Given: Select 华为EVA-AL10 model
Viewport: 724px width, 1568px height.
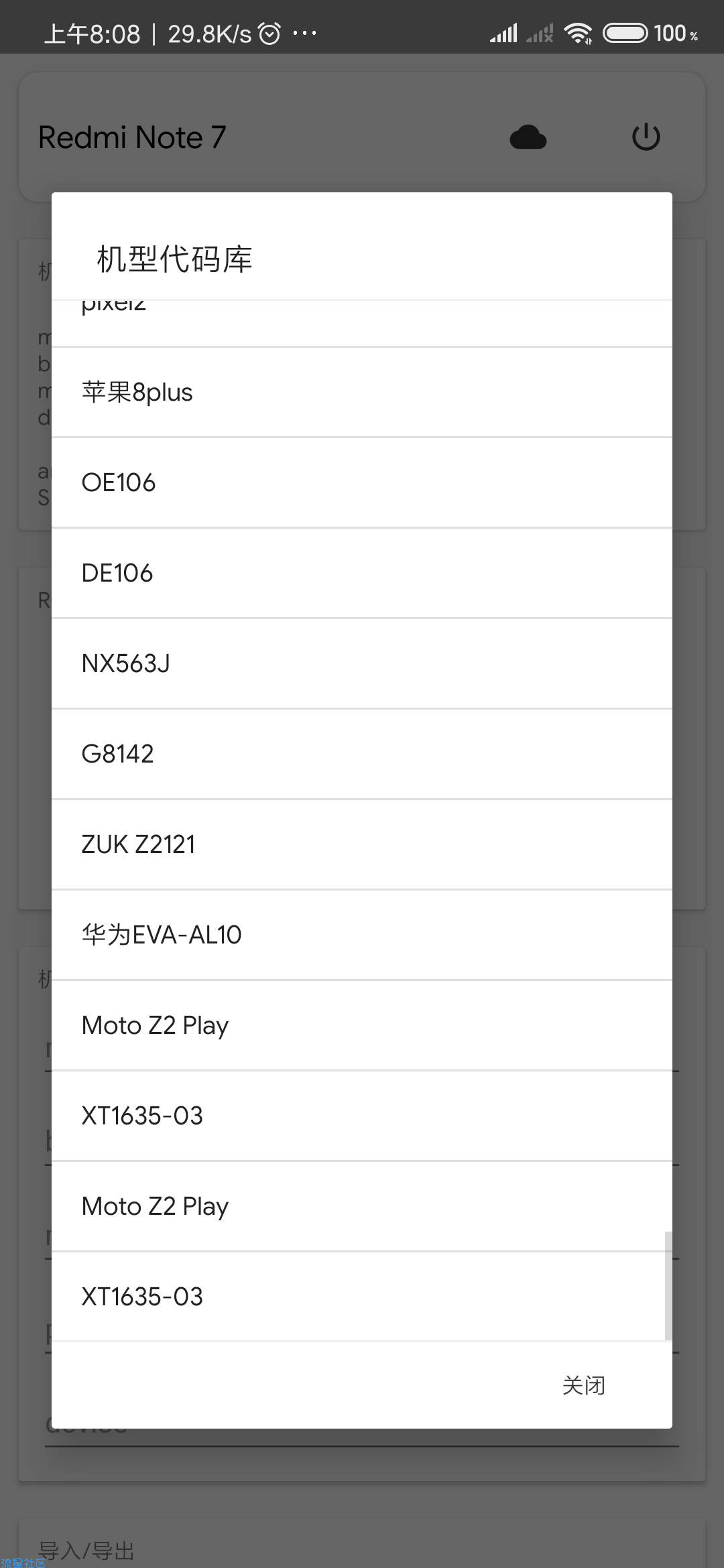Looking at the screenshot, I should coord(362,935).
